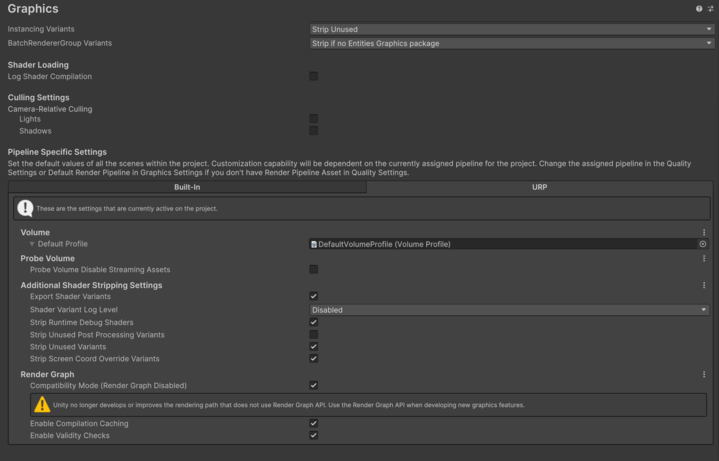Disable Compatibility Mode (Render Graph Disabled) checkbox
719x461 pixels.
tap(314, 385)
